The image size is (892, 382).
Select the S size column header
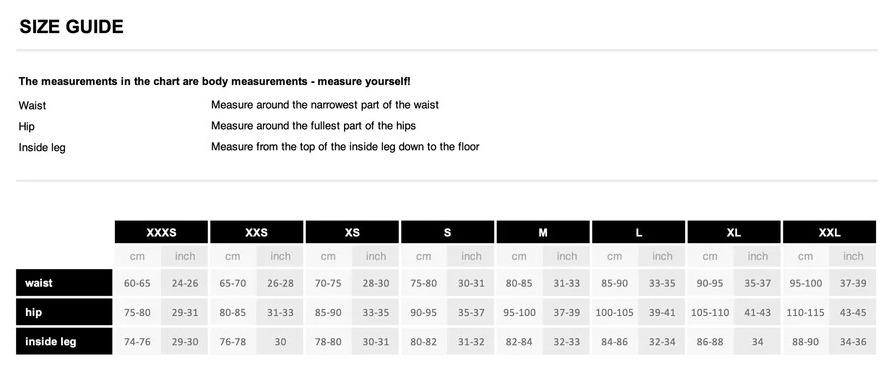click(x=448, y=232)
